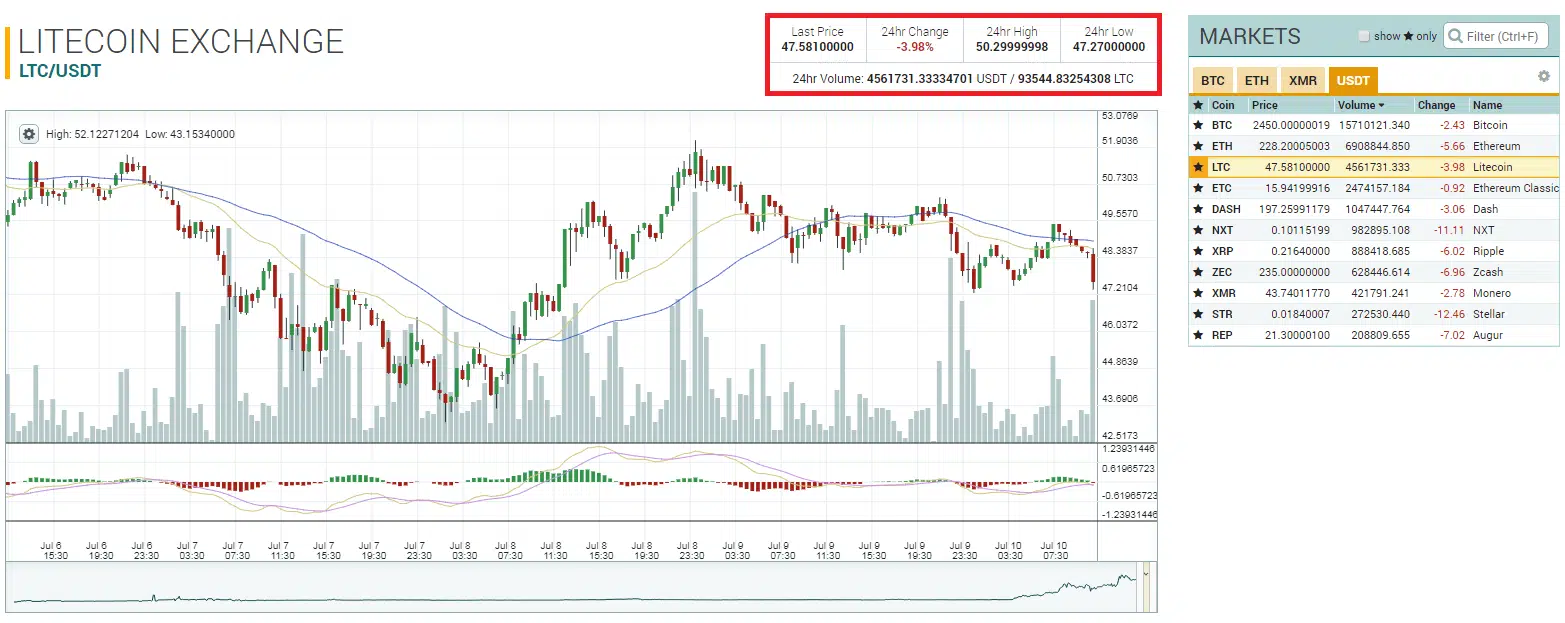Screen dimensions: 1565x623
Task: Click the LITECOIN EXCHANGE title
Action: 181,41
